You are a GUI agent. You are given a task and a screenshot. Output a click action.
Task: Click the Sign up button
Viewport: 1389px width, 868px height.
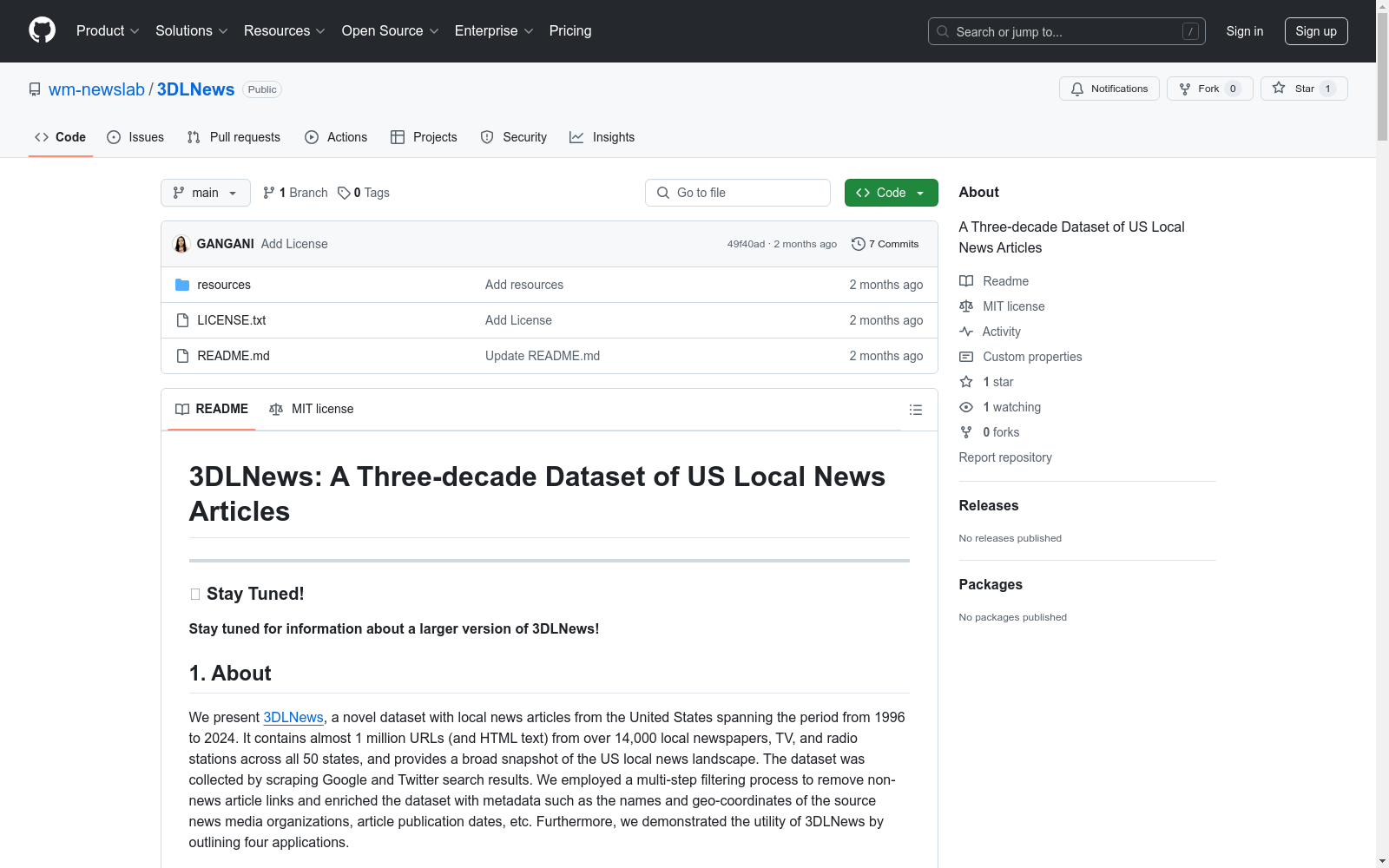[1316, 31]
